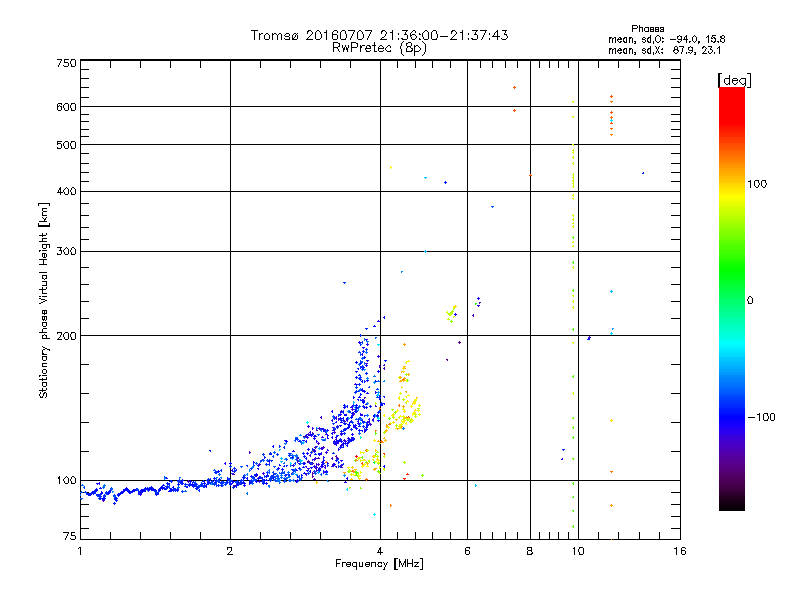Click the x-axis tick label '6'
This screenshot has width=800, height=600.
(467, 551)
